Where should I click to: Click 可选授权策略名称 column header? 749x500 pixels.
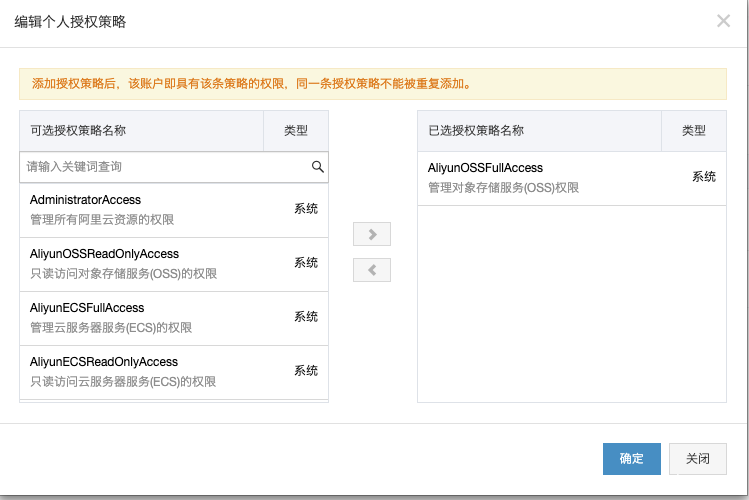[78, 131]
